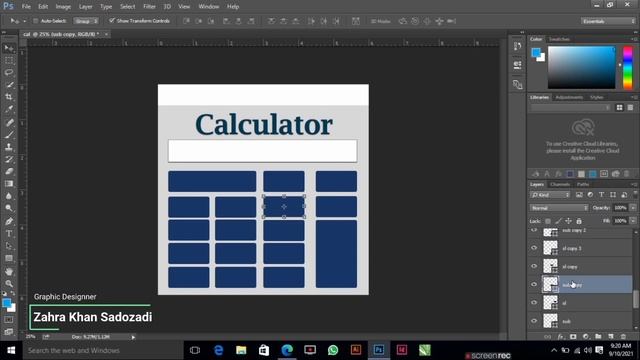Open the Normal blend mode dropdown
This screenshot has height=360, width=640.
click(559, 208)
